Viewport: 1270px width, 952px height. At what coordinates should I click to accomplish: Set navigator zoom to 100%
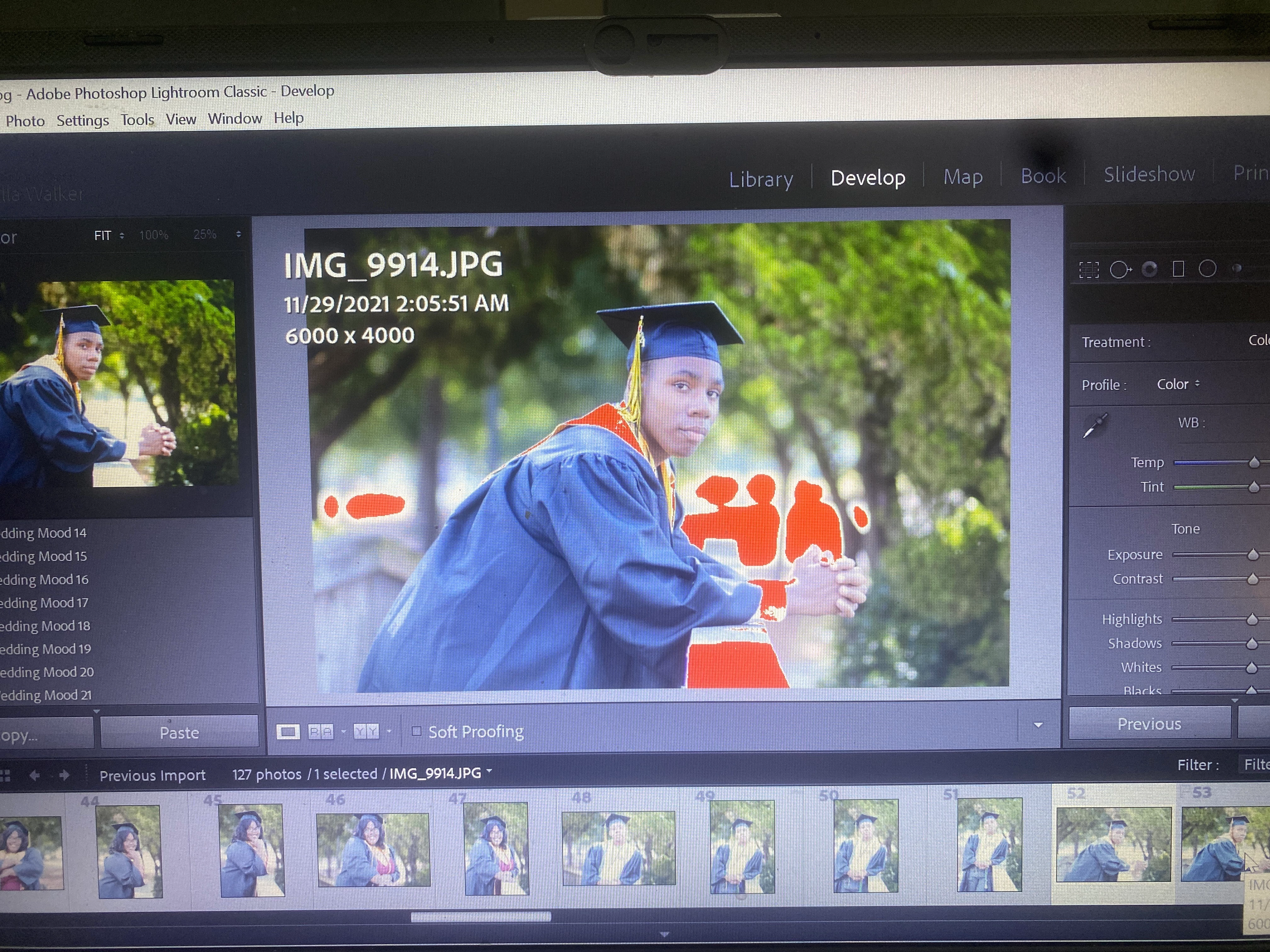[154, 235]
